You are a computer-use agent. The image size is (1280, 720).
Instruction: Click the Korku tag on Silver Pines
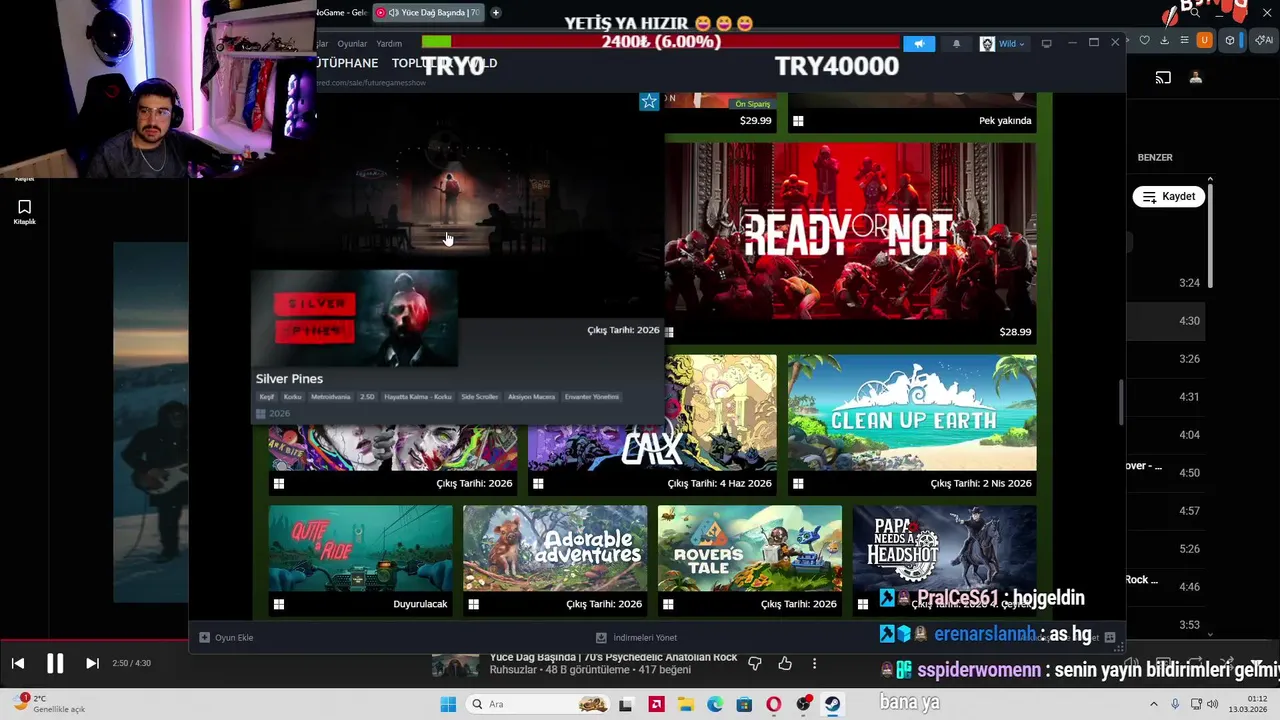coord(292,397)
